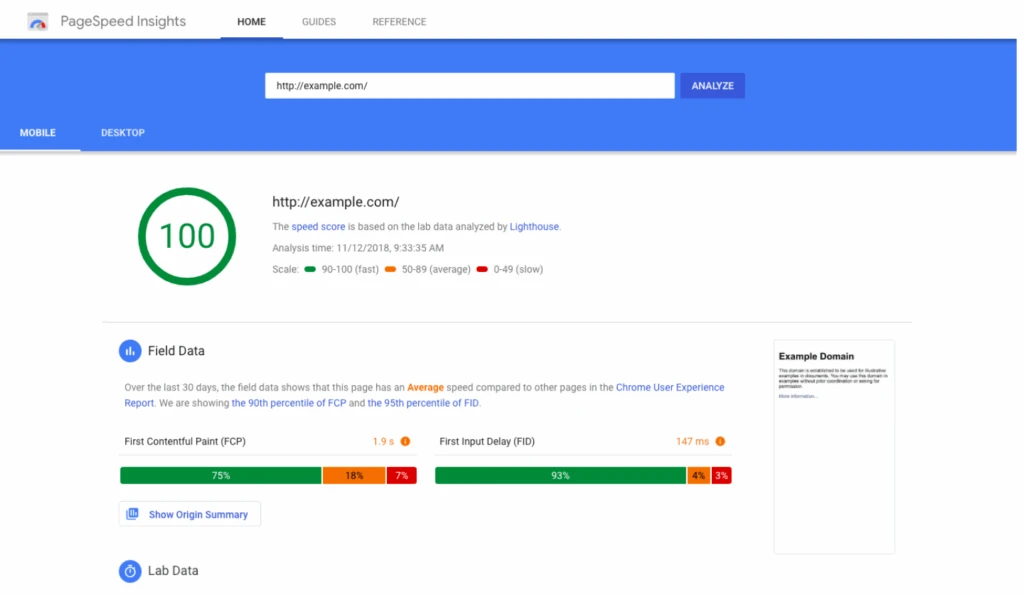Click the orange 50-89 (average) scale dot
Screen dimensions: 1024x597
(390, 269)
